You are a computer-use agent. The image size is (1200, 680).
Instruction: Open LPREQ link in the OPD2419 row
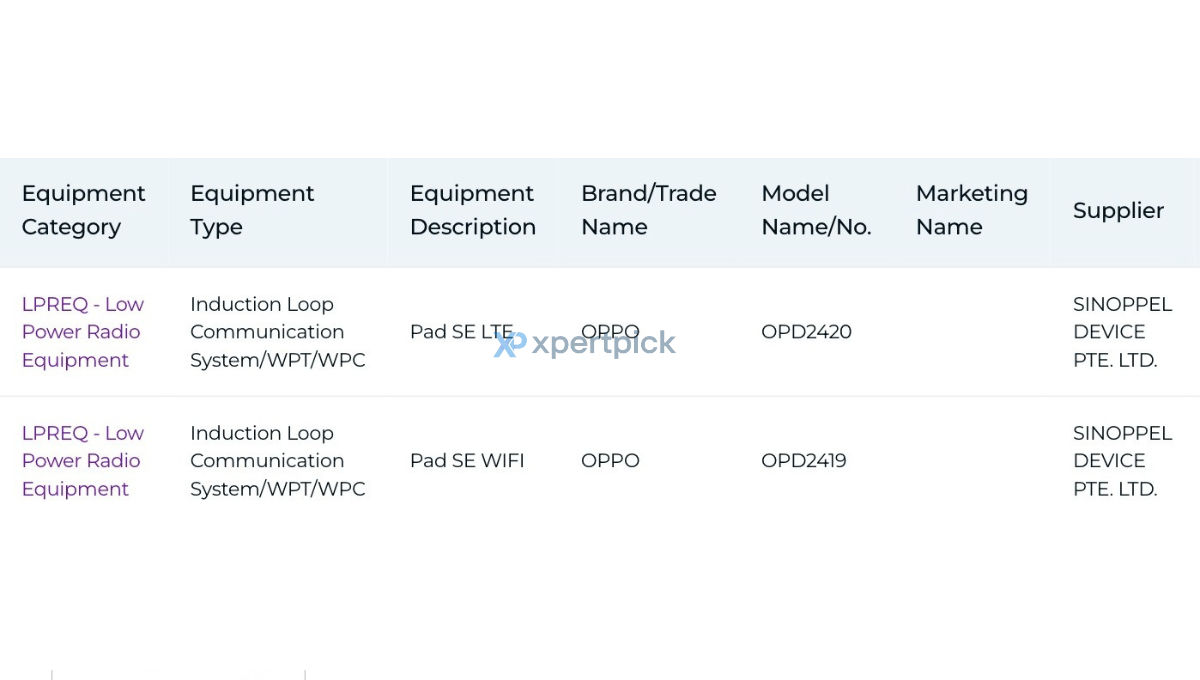[x=83, y=461]
